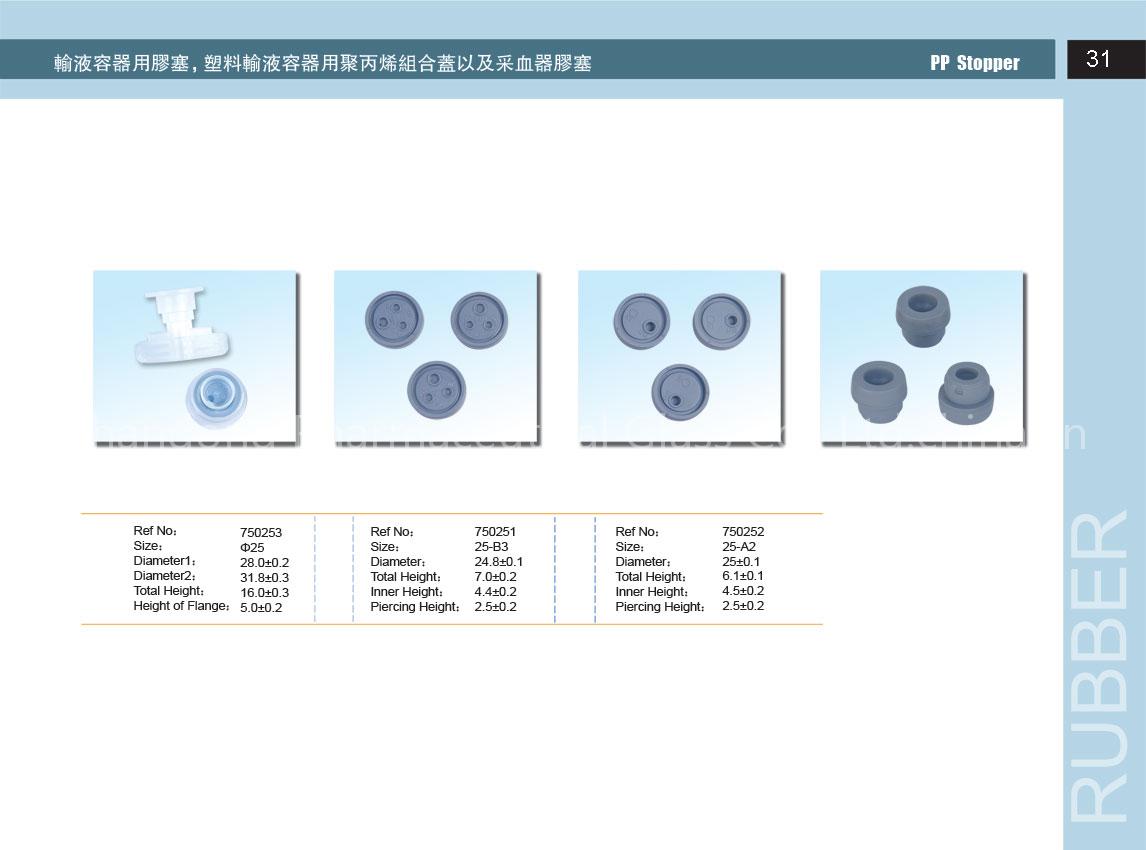
Task: Select 'Inner Height:' label in the 25-A2 column
Action: pos(651,592)
